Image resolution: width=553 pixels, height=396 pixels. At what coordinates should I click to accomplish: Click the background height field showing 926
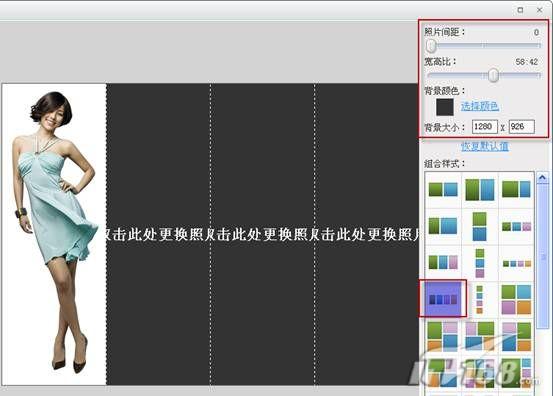[522, 127]
